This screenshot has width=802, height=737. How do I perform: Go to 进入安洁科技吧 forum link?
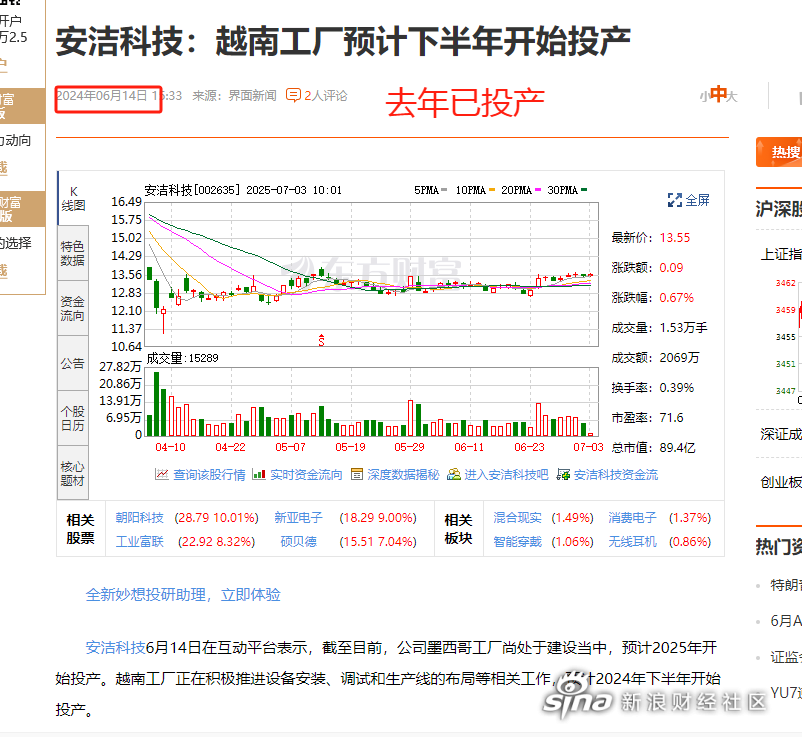[506, 475]
